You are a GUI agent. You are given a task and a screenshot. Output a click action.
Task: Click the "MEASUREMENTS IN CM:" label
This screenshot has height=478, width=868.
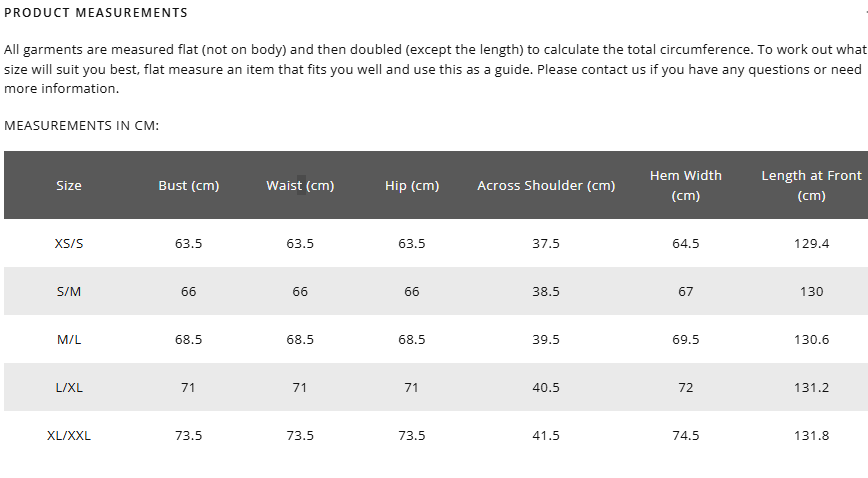[x=82, y=126]
